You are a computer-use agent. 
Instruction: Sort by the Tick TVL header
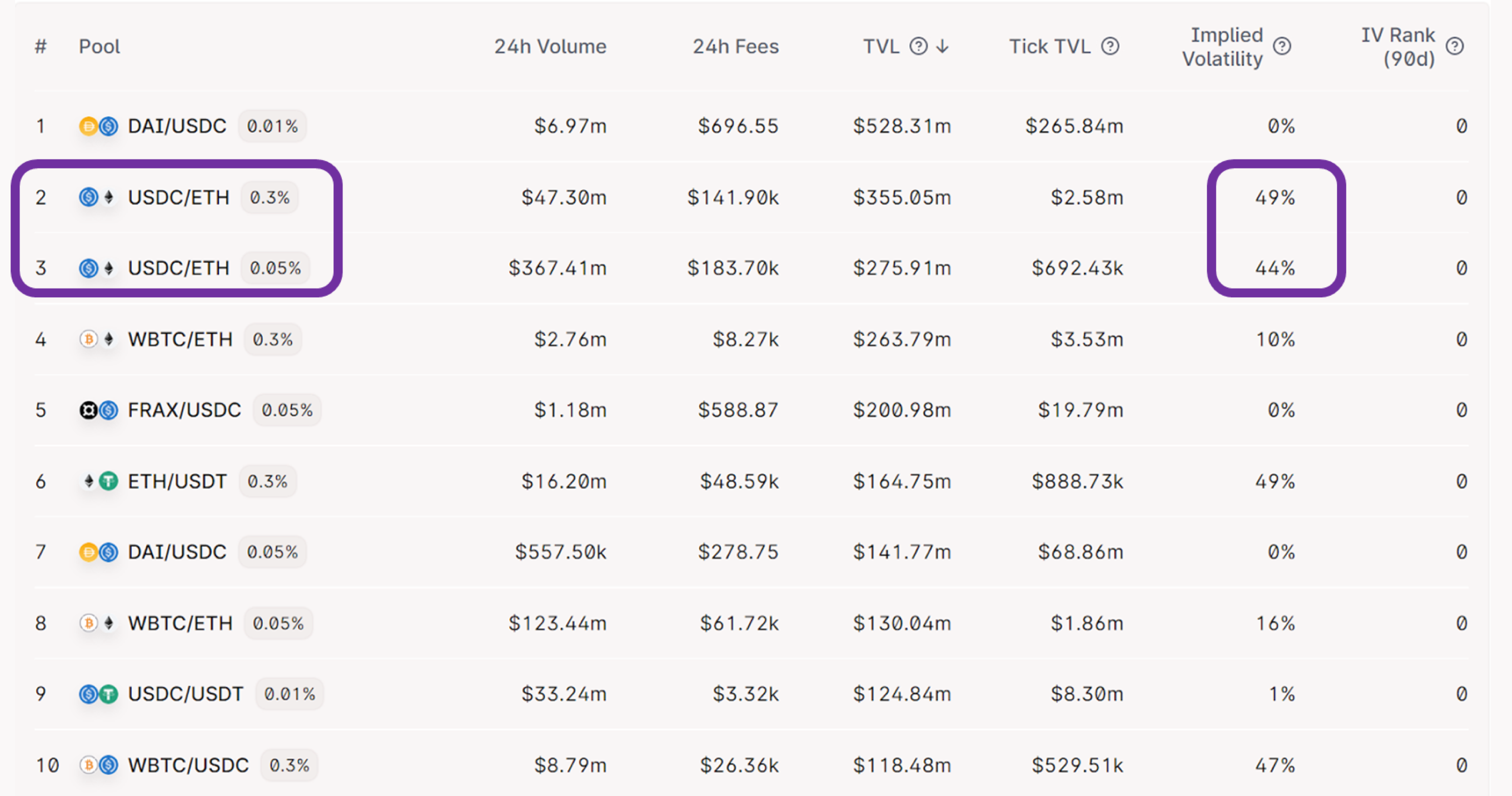point(1050,46)
